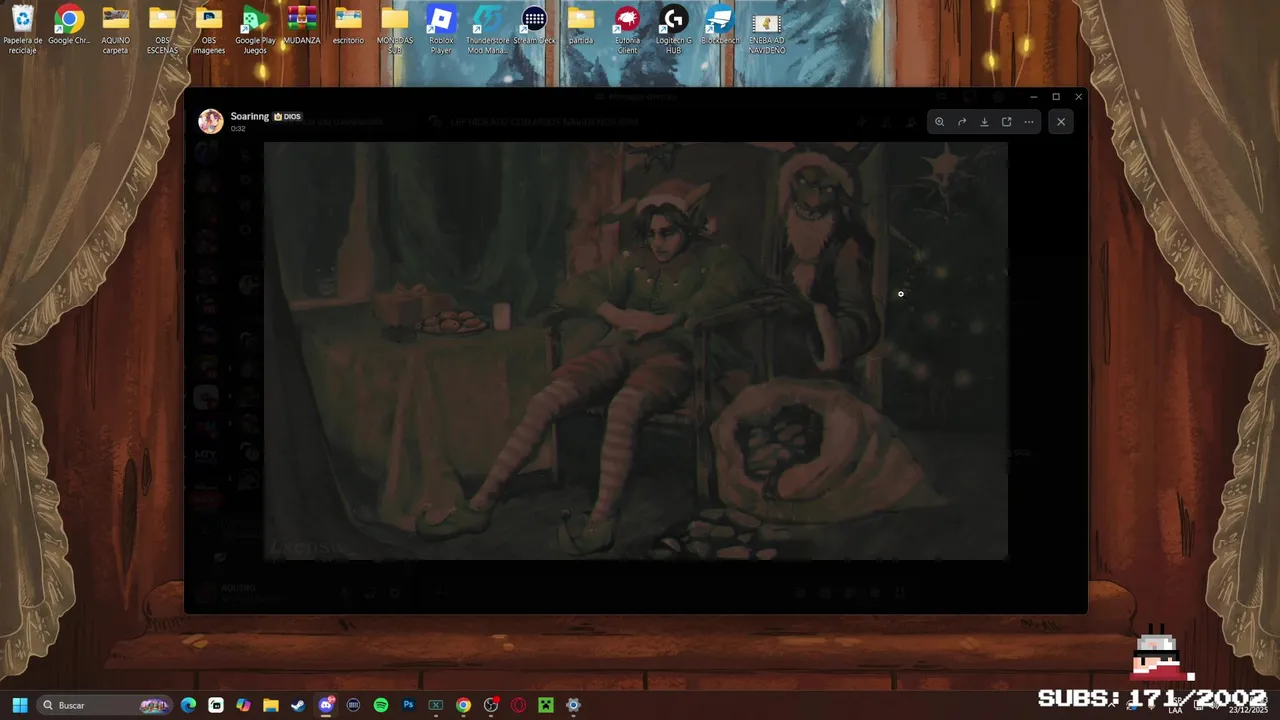Open the three-dot more options menu
This screenshot has height=720, width=1280.
pyautogui.click(x=1029, y=122)
